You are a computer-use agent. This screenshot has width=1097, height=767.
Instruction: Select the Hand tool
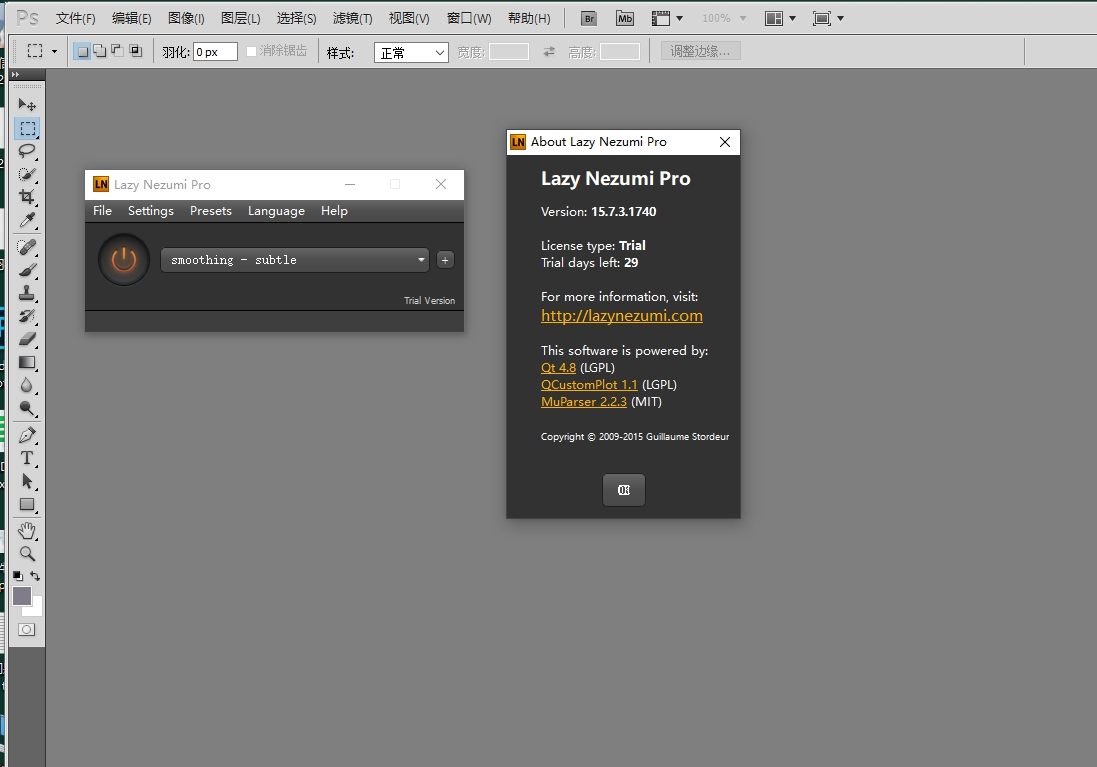tap(27, 530)
